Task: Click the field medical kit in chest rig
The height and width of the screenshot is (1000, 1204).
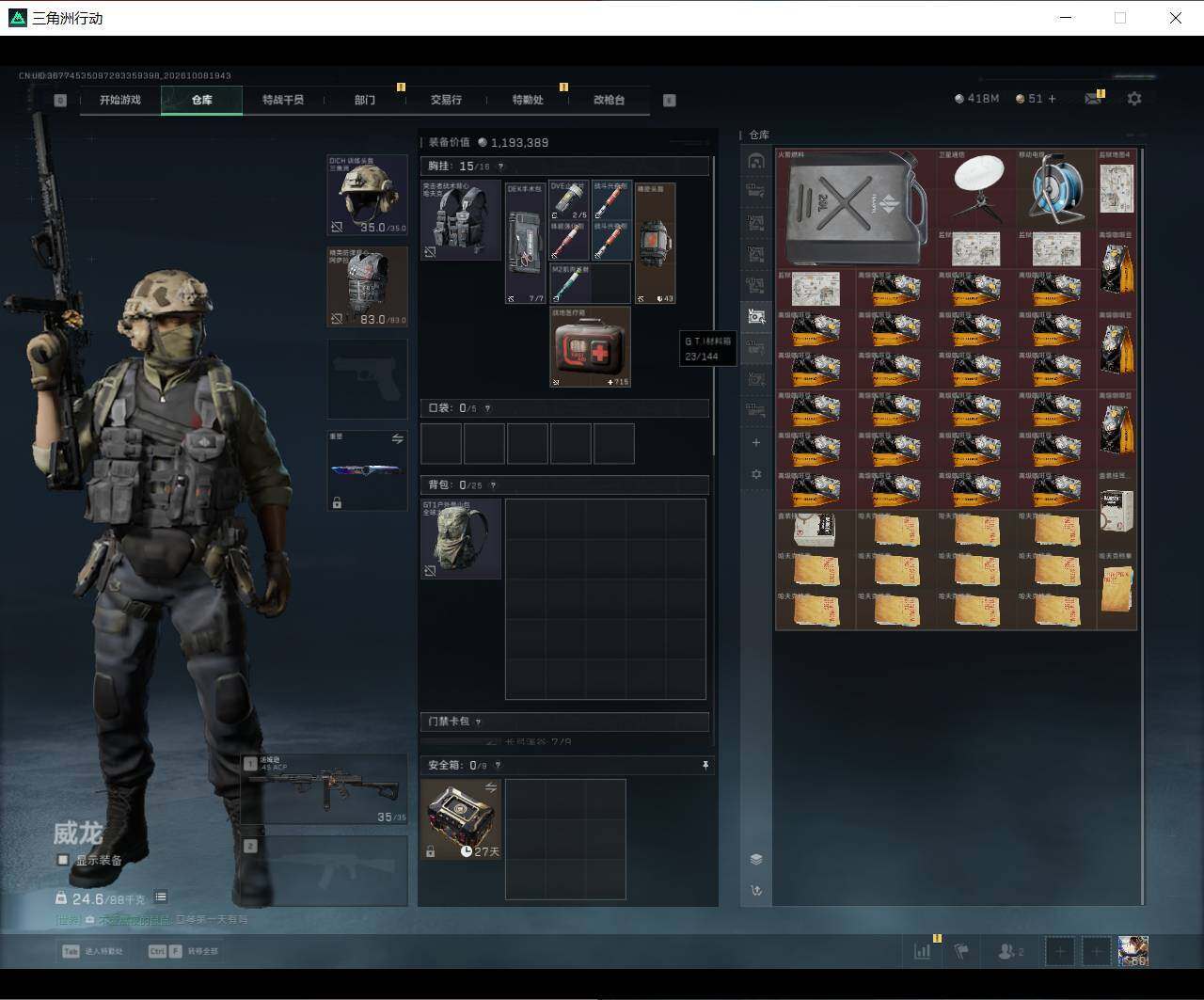Action: [590, 347]
